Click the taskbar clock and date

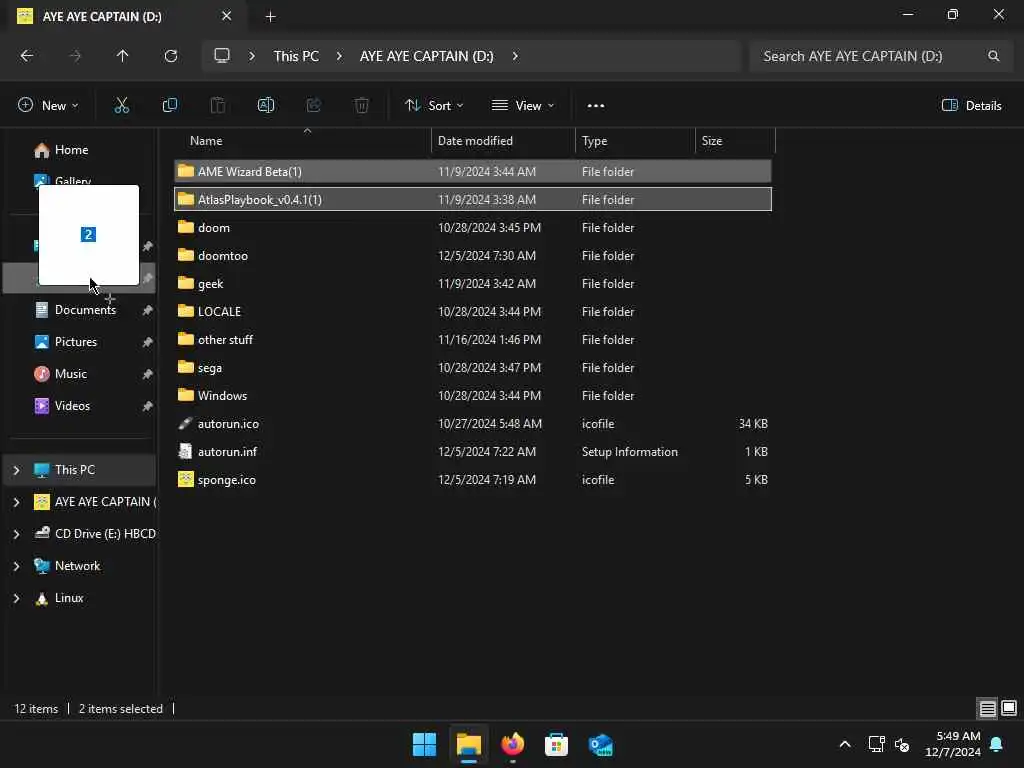[x=953, y=744]
